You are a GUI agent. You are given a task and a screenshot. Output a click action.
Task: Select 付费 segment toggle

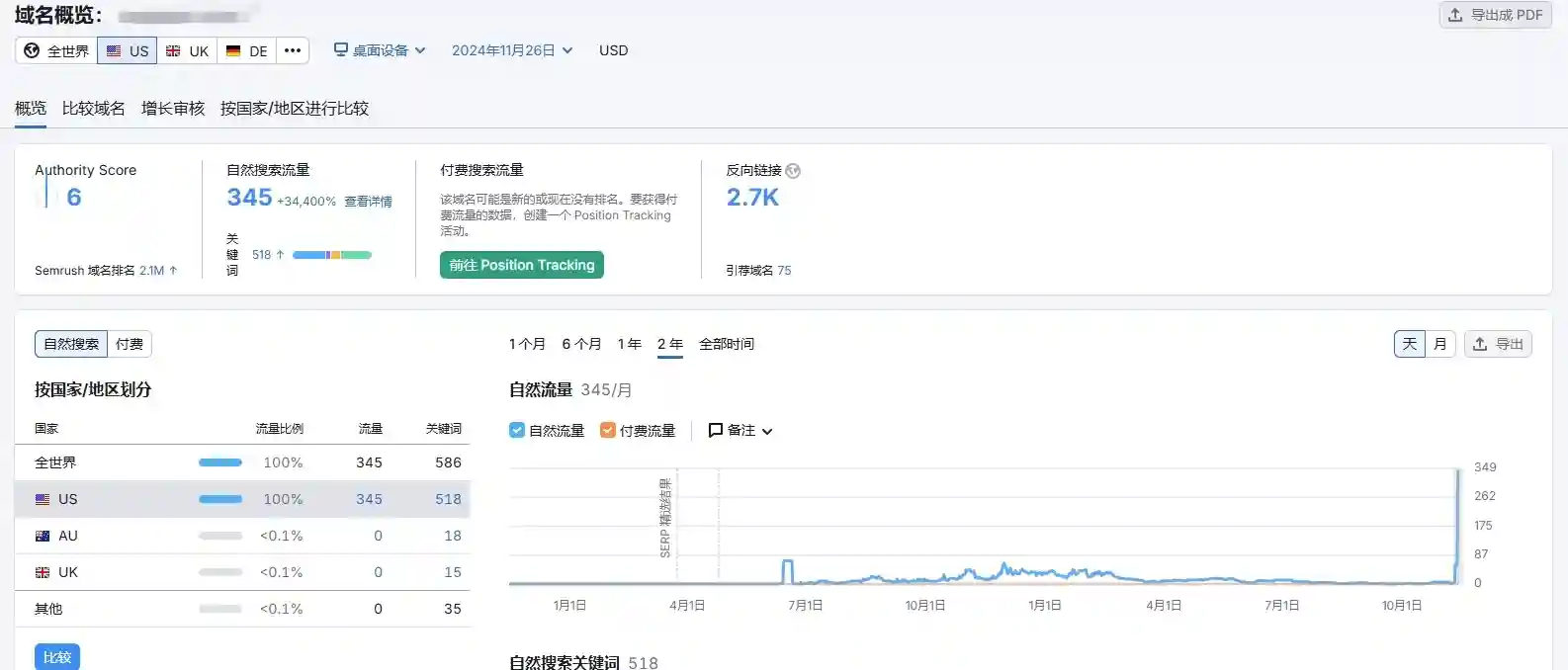(130, 344)
